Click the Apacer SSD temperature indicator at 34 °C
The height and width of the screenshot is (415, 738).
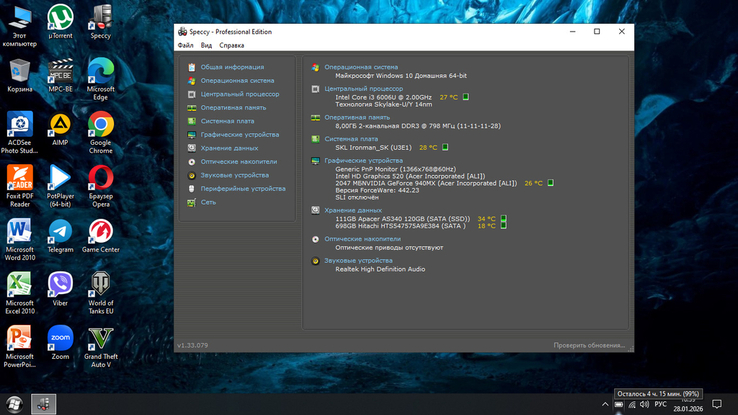(503, 218)
